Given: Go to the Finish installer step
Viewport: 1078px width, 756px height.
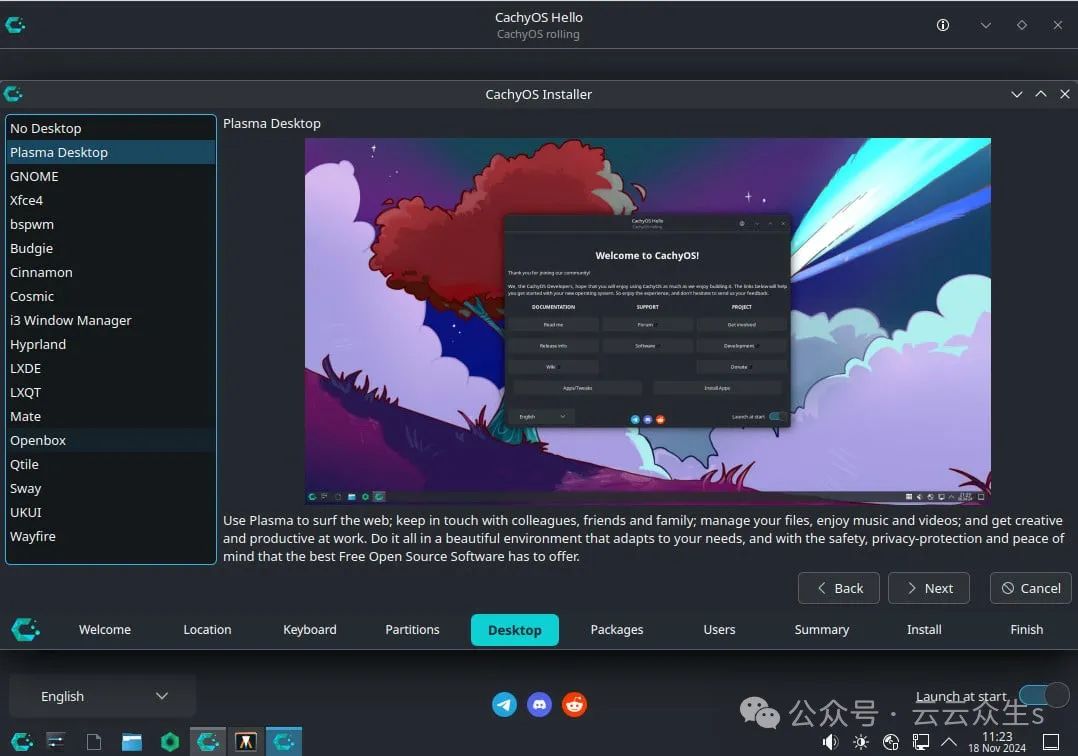Looking at the screenshot, I should pos(1026,630).
